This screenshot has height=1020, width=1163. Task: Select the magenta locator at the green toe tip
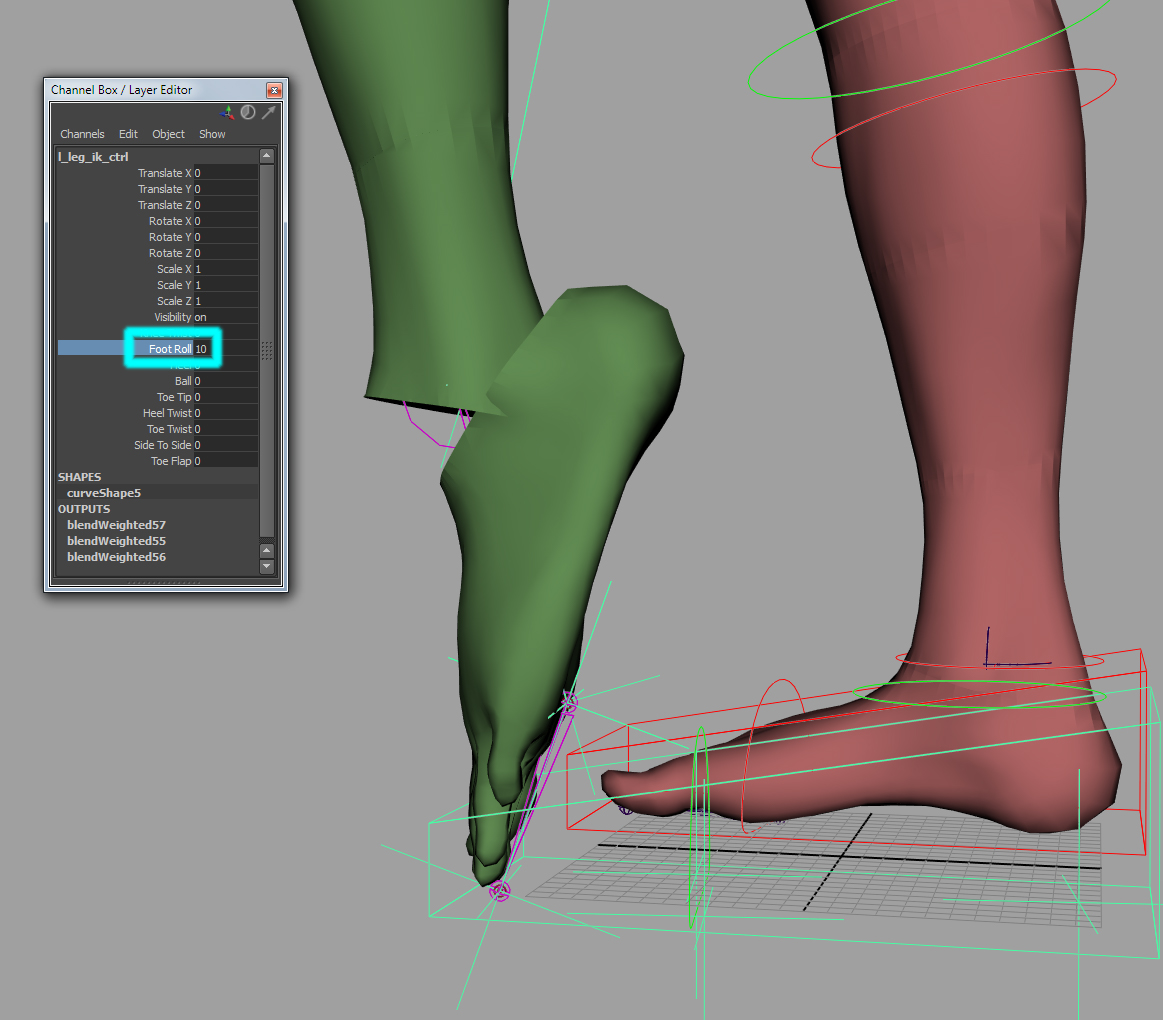[500, 891]
